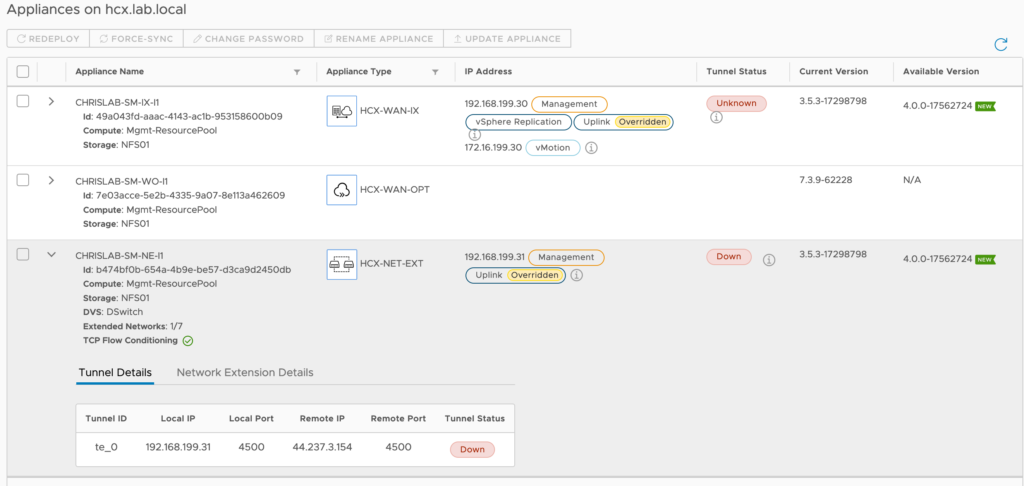Click DVS: DSwitch text
1024x486 pixels.
(x=113, y=312)
